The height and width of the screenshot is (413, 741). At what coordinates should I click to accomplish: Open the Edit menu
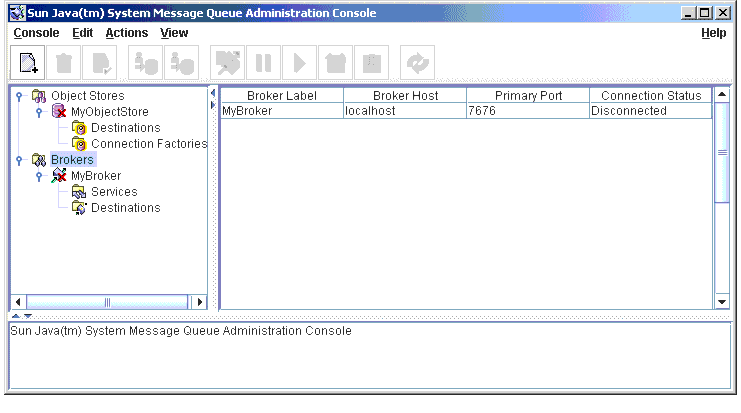point(83,33)
